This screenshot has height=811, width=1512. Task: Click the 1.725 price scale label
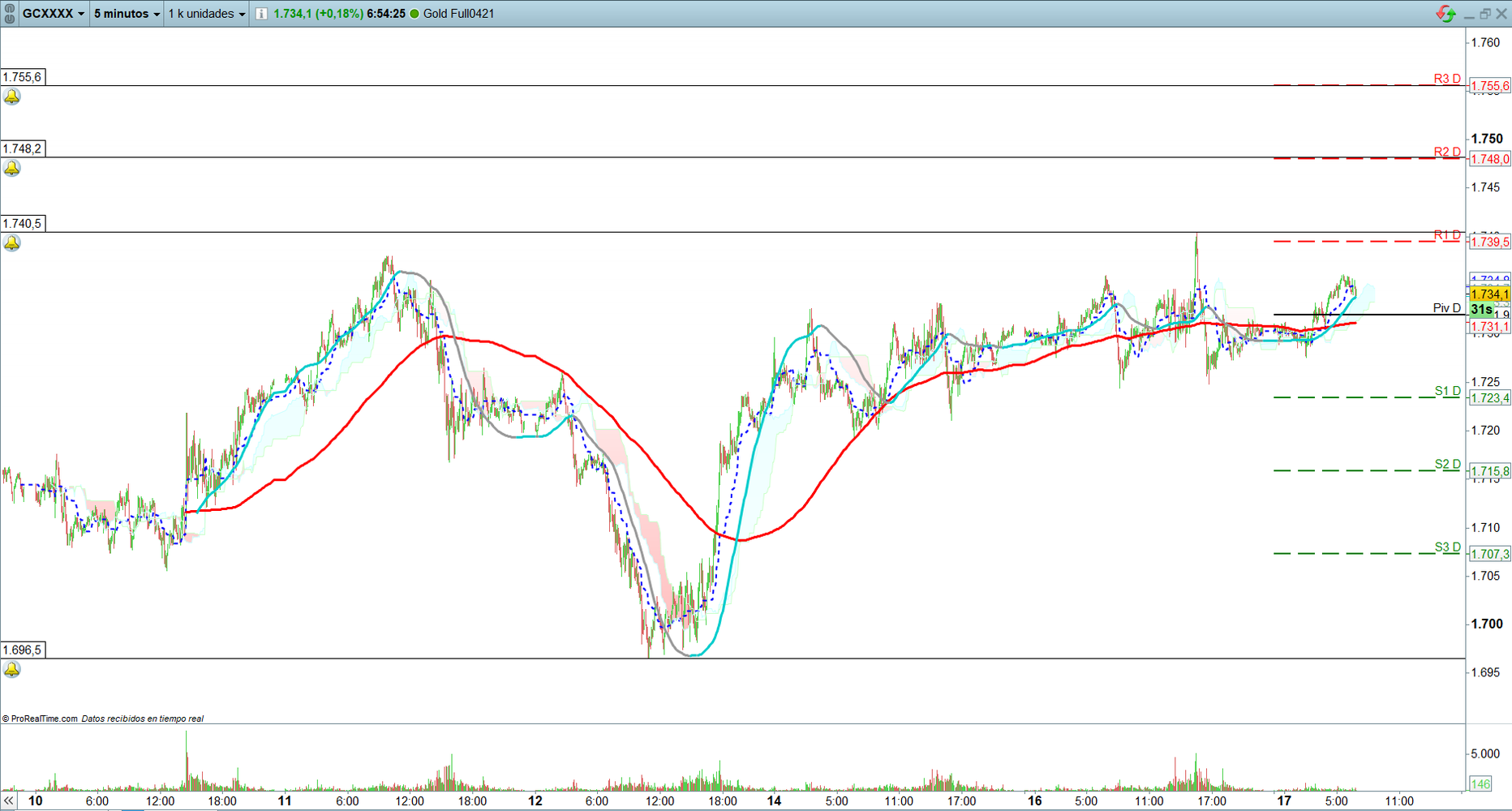(1486, 381)
